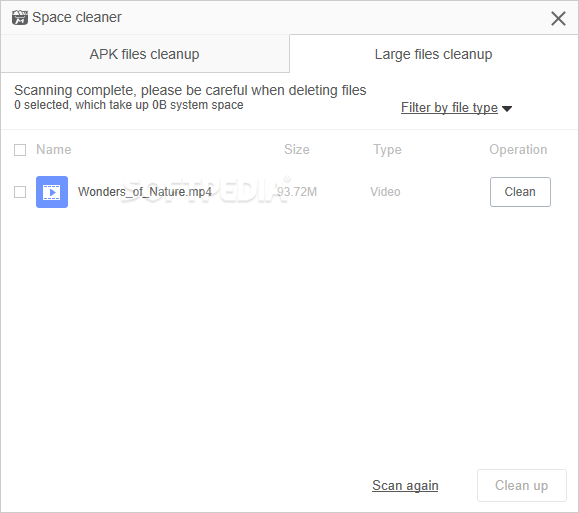Click the Operation column header

tap(518, 150)
